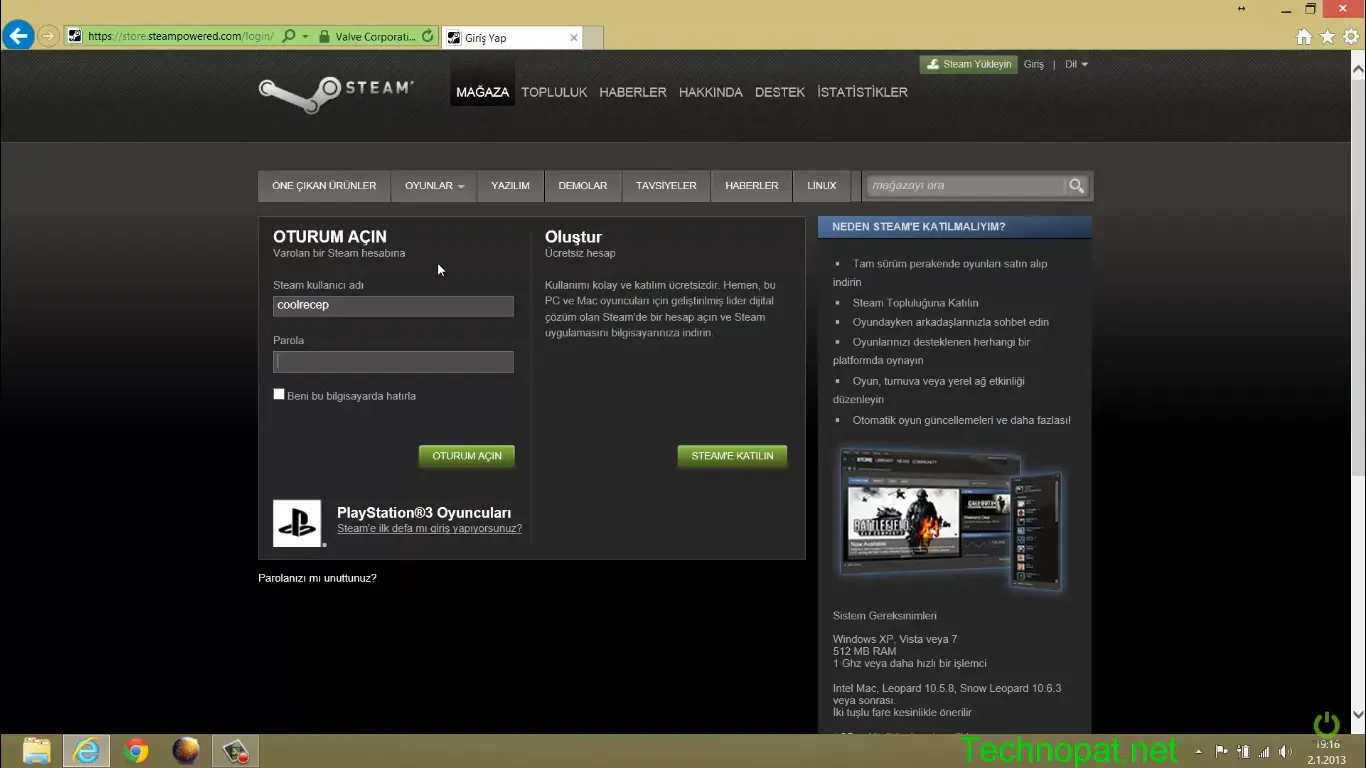Open the Action Center flag icon

(1222, 751)
